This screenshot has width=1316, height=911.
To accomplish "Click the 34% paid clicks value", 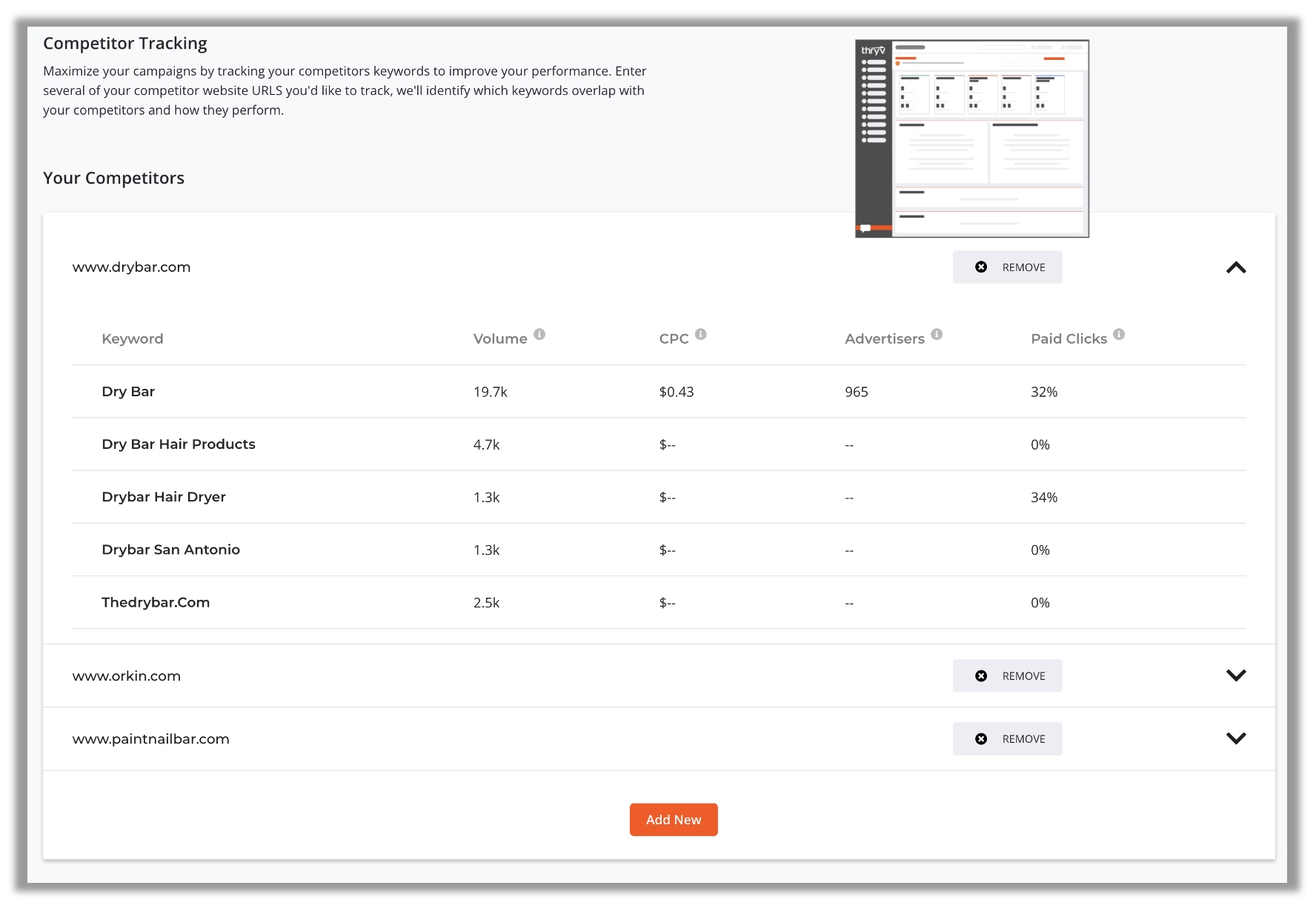I will tap(1044, 497).
